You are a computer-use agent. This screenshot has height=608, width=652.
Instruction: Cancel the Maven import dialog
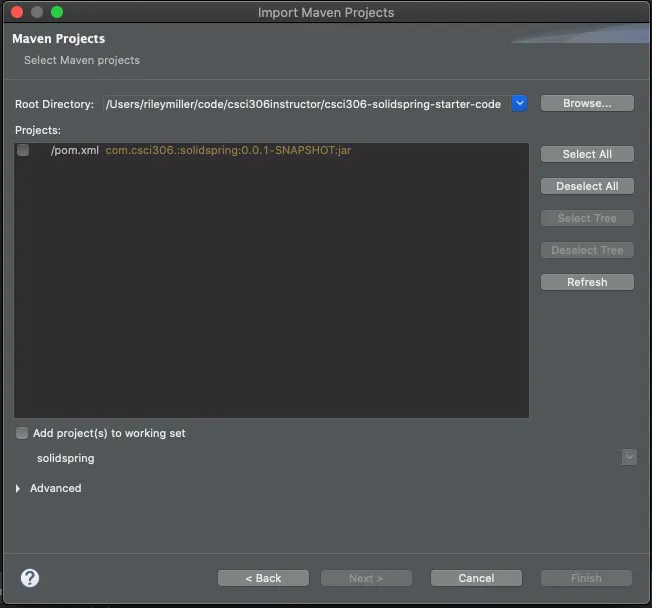(476, 578)
